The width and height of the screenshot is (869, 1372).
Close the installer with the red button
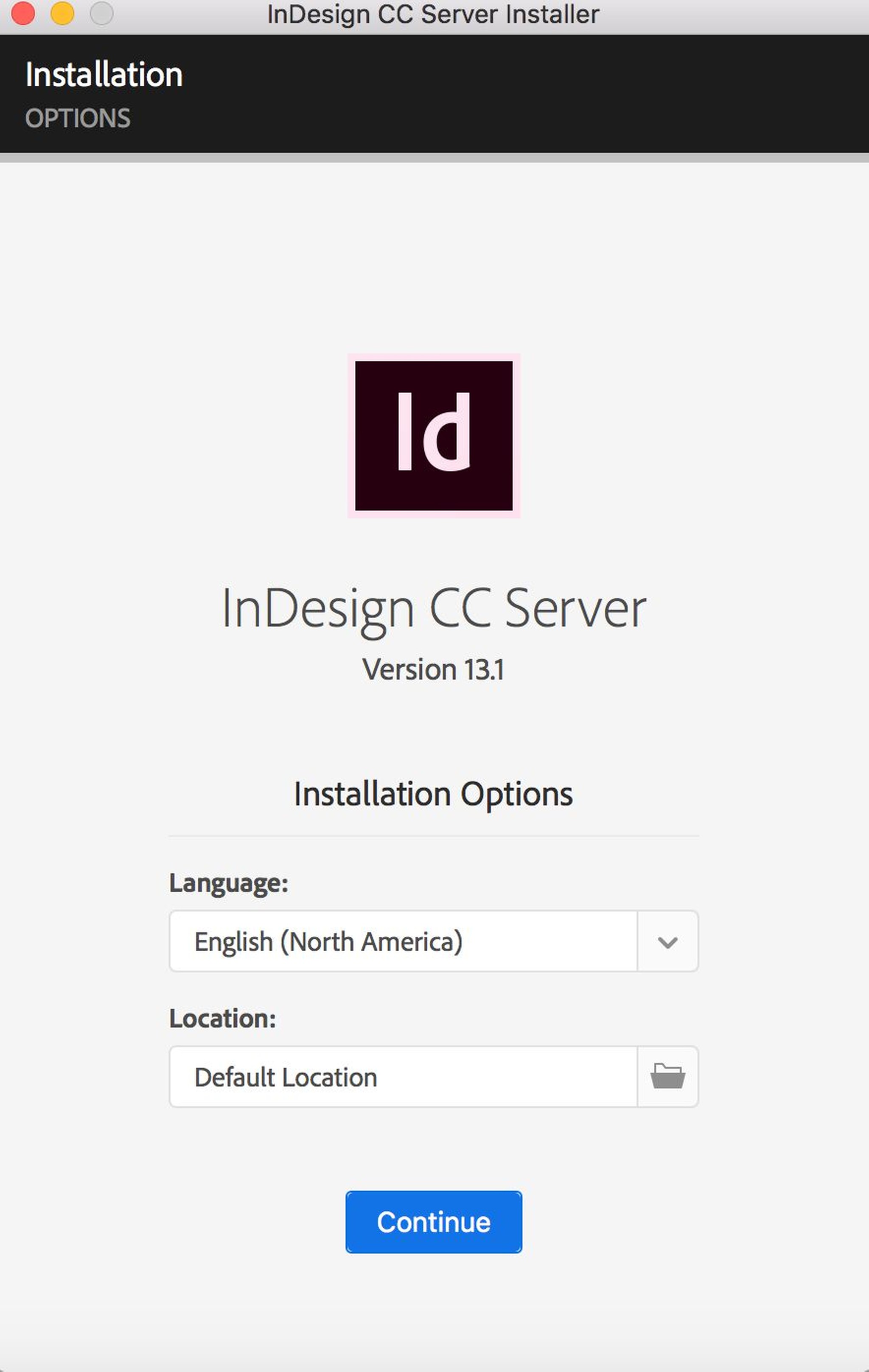pos(23,13)
